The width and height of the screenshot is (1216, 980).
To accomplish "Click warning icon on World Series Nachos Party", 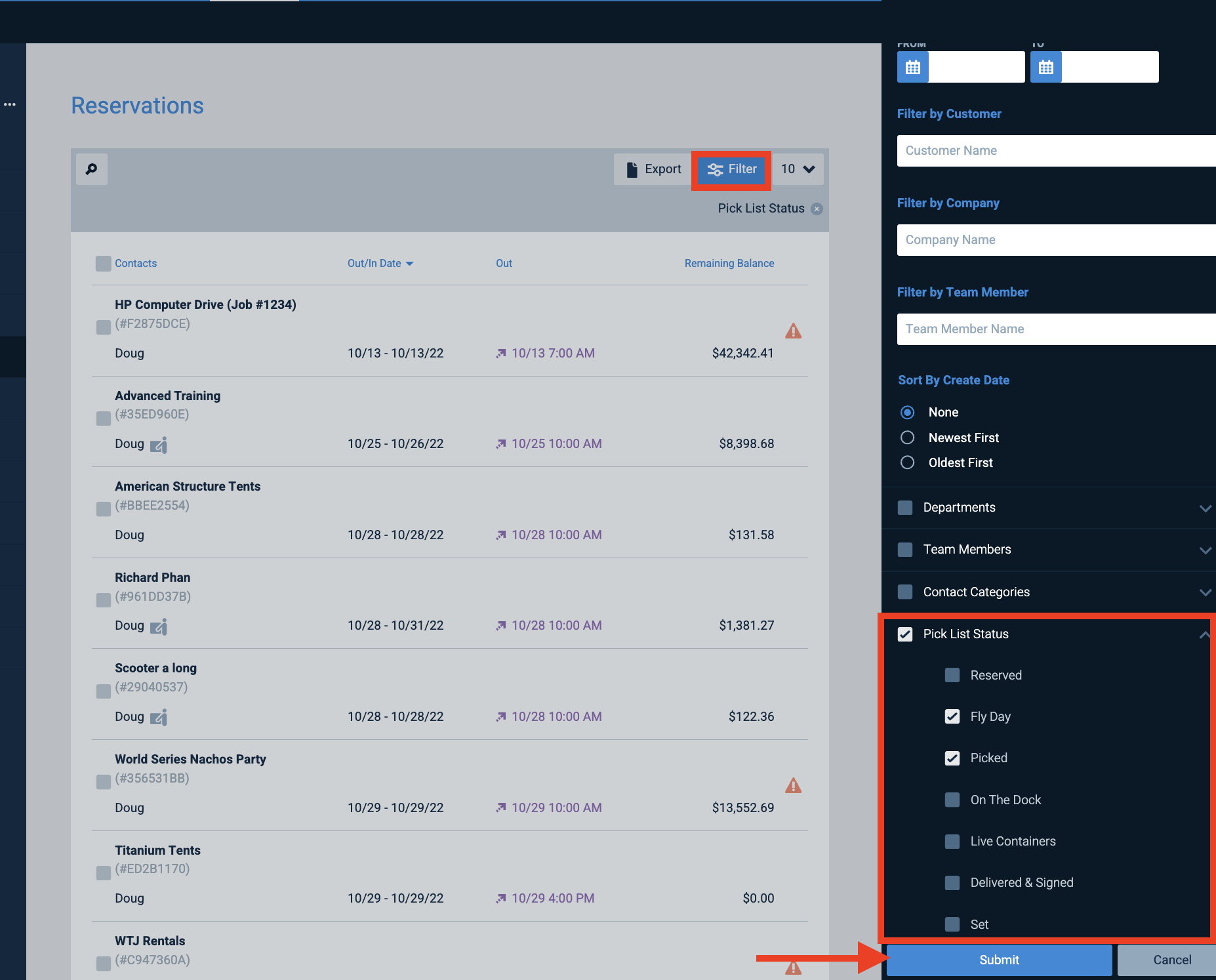I will pyautogui.click(x=793, y=785).
